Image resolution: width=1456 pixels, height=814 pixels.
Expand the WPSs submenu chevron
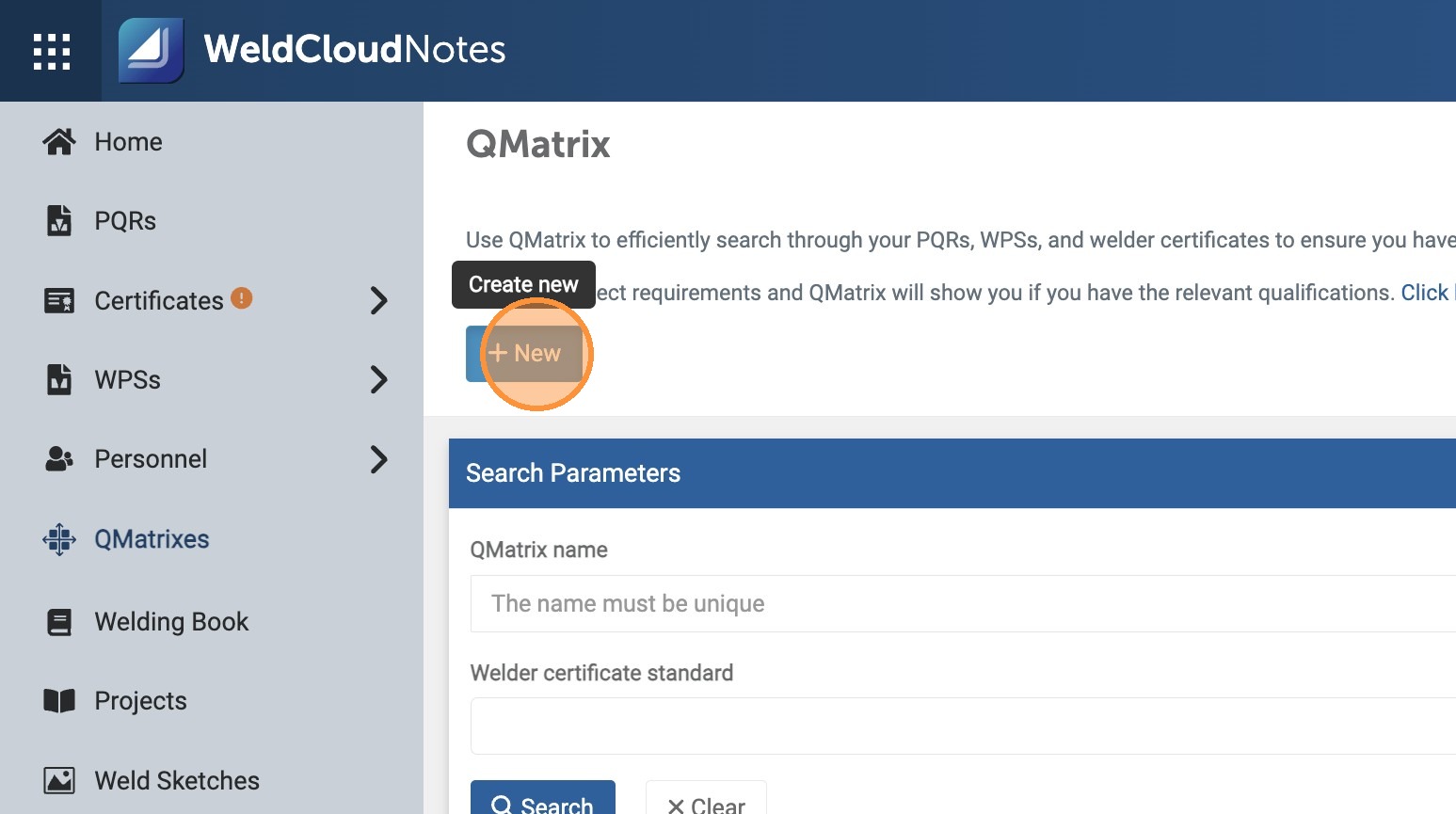click(378, 379)
